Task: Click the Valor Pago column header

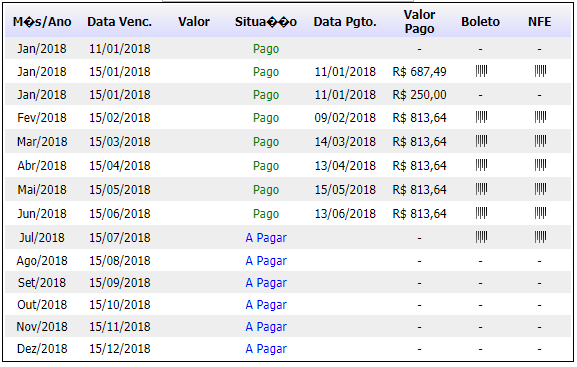Action: point(419,22)
